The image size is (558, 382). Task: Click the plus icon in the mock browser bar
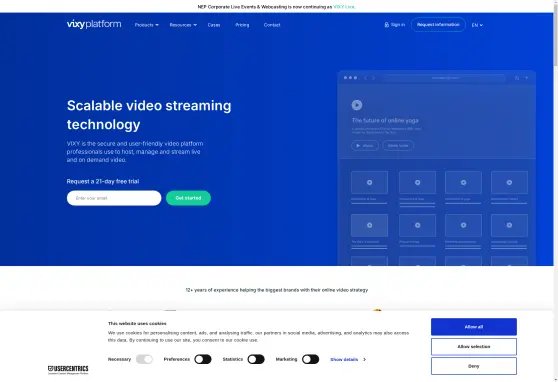coord(526,78)
